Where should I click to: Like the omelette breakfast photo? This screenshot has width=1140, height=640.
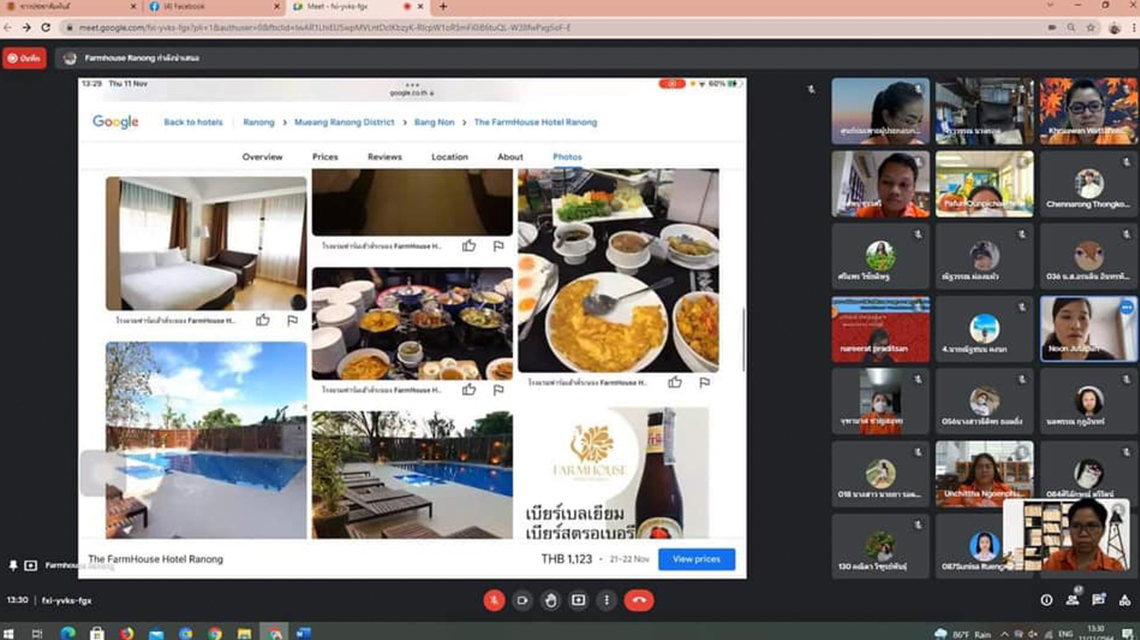click(675, 383)
